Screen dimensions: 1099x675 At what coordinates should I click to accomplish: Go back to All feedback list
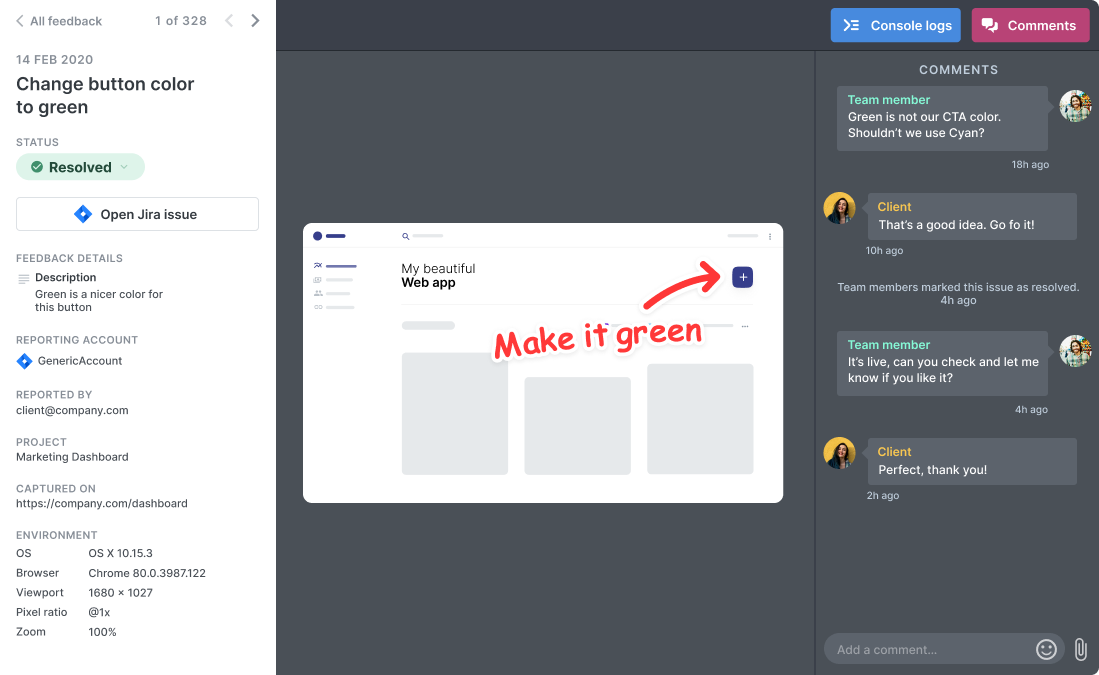point(59,21)
